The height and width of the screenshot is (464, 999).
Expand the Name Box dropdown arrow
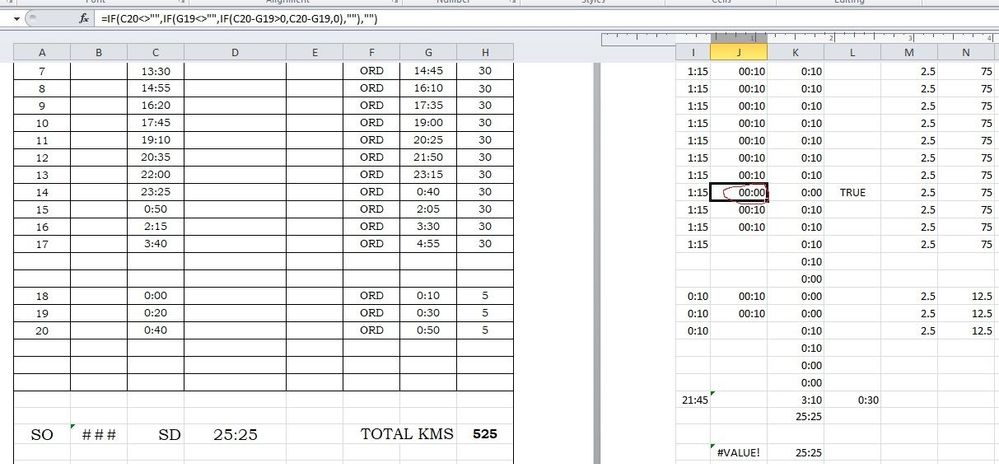click(x=17, y=19)
